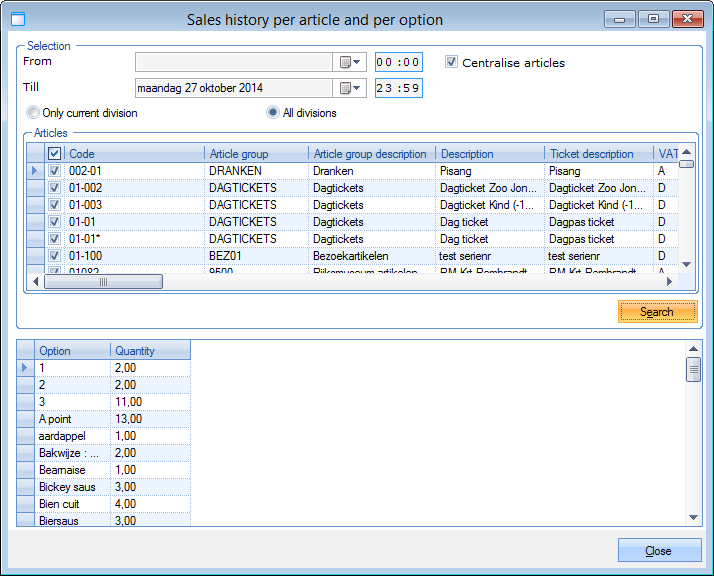Toggle the Centralise articles checkbox
Viewport: 714px width, 576px height.
[452, 62]
